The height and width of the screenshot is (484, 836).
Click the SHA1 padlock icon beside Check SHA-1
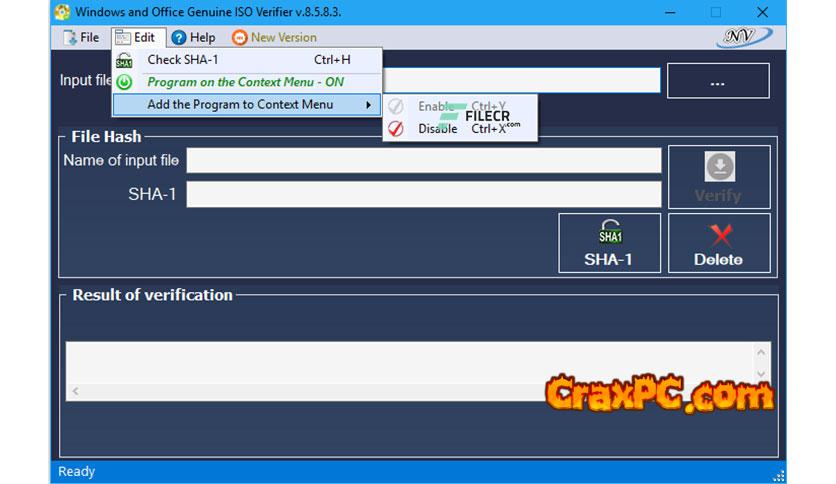coord(124,60)
